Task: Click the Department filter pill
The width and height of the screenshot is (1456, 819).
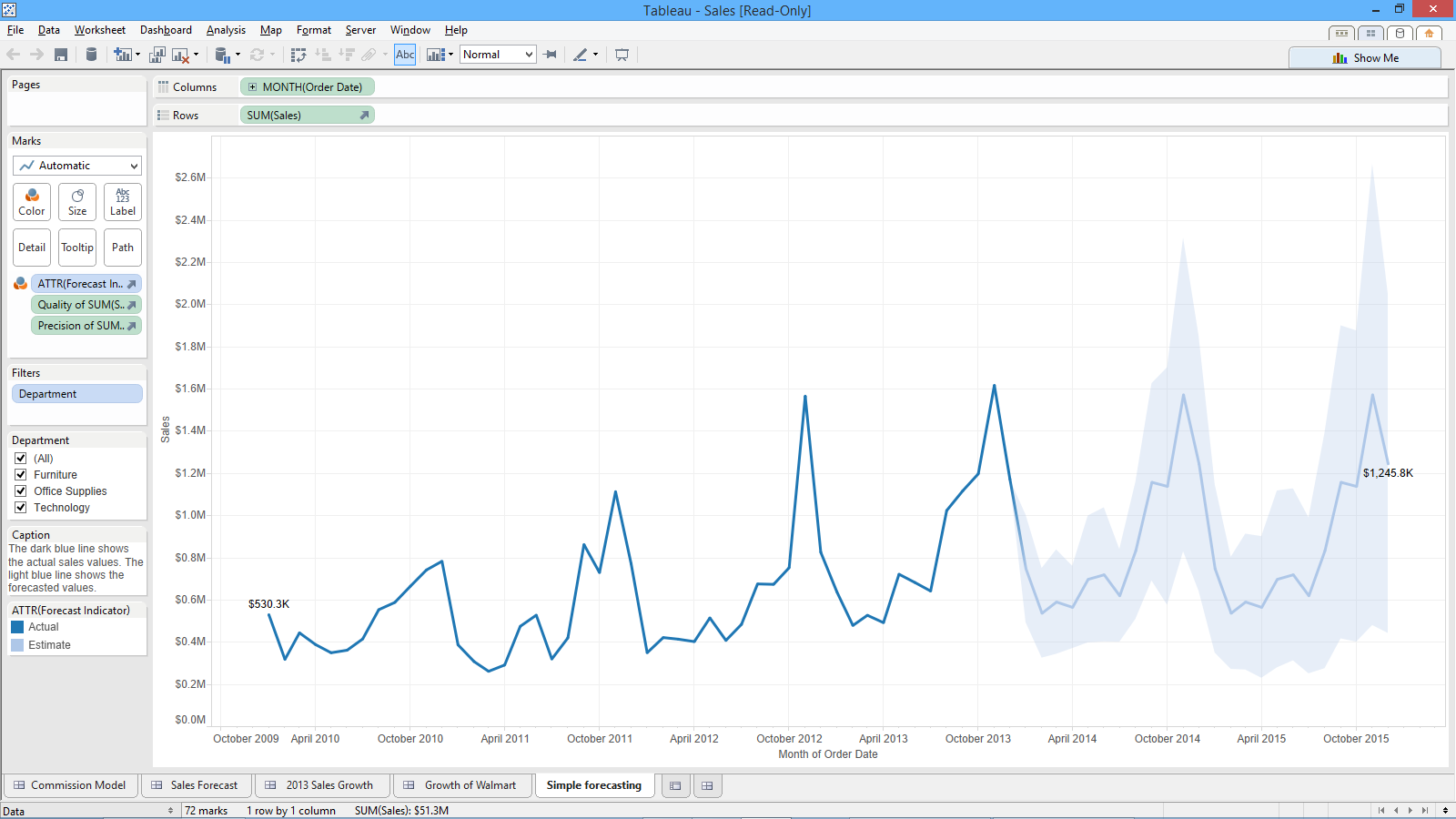Action: (77, 394)
